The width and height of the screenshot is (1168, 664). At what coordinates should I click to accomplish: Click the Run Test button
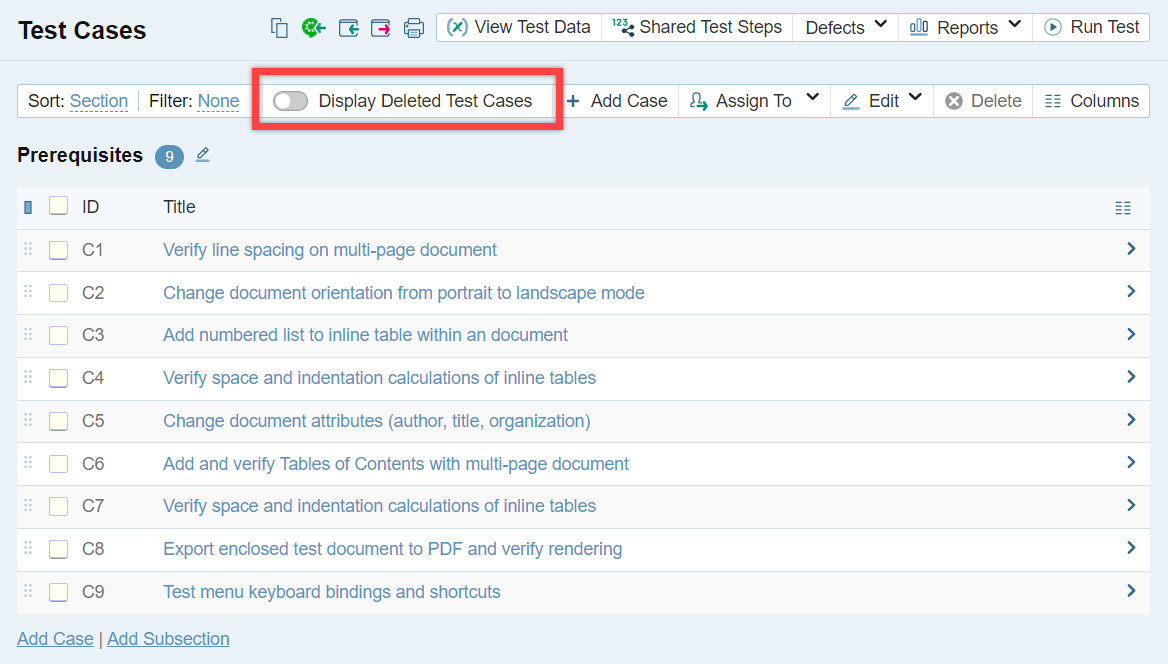(1092, 28)
